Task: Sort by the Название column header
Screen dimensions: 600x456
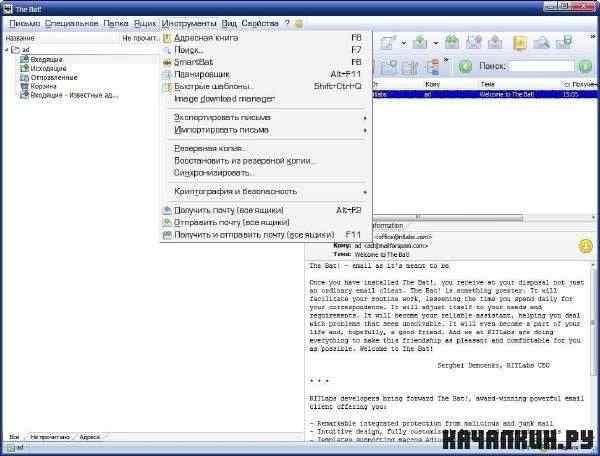Action: pyautogui.click(x=20, y=38)
